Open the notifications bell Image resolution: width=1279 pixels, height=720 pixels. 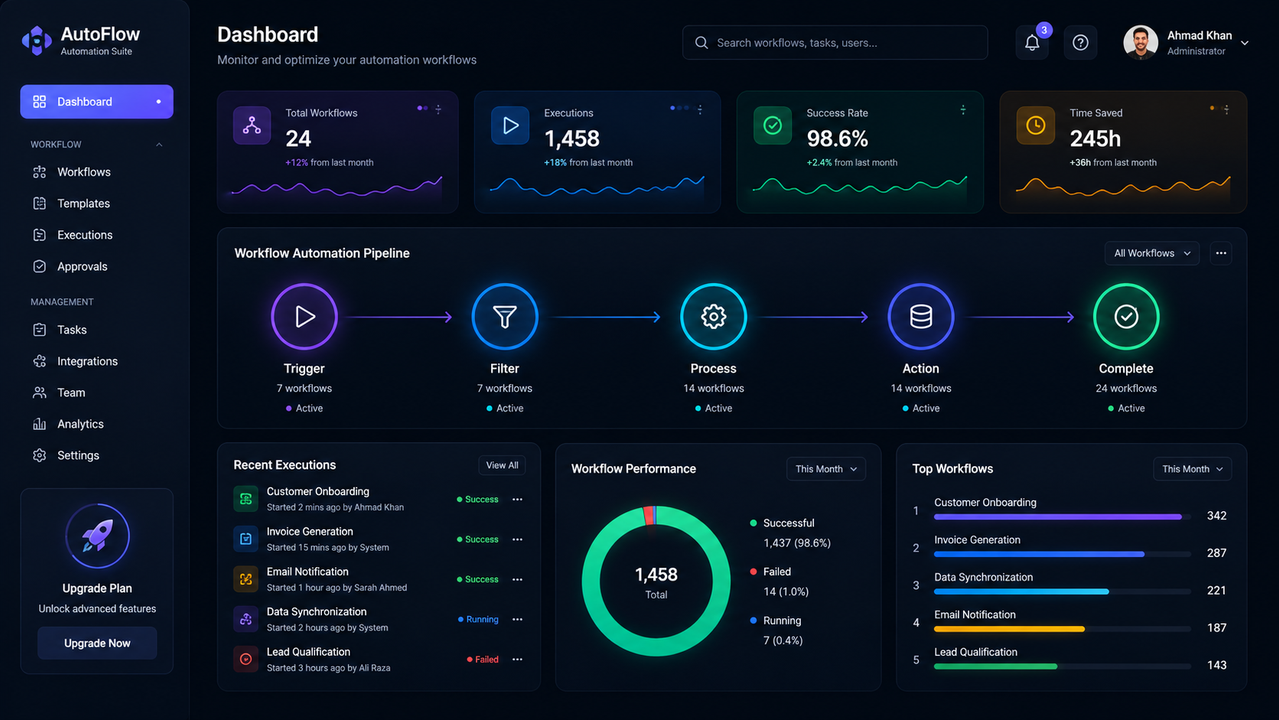[1032, 43]
